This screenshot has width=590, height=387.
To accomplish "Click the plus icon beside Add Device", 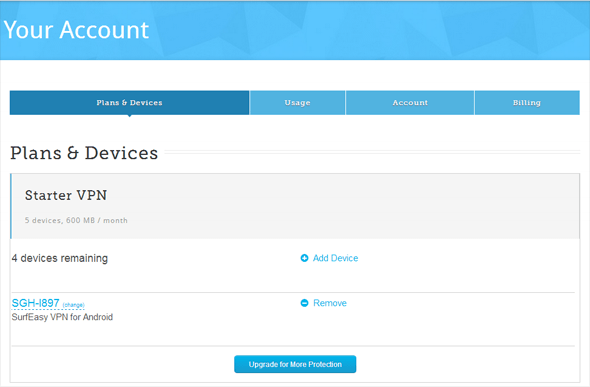I will 304,258.
